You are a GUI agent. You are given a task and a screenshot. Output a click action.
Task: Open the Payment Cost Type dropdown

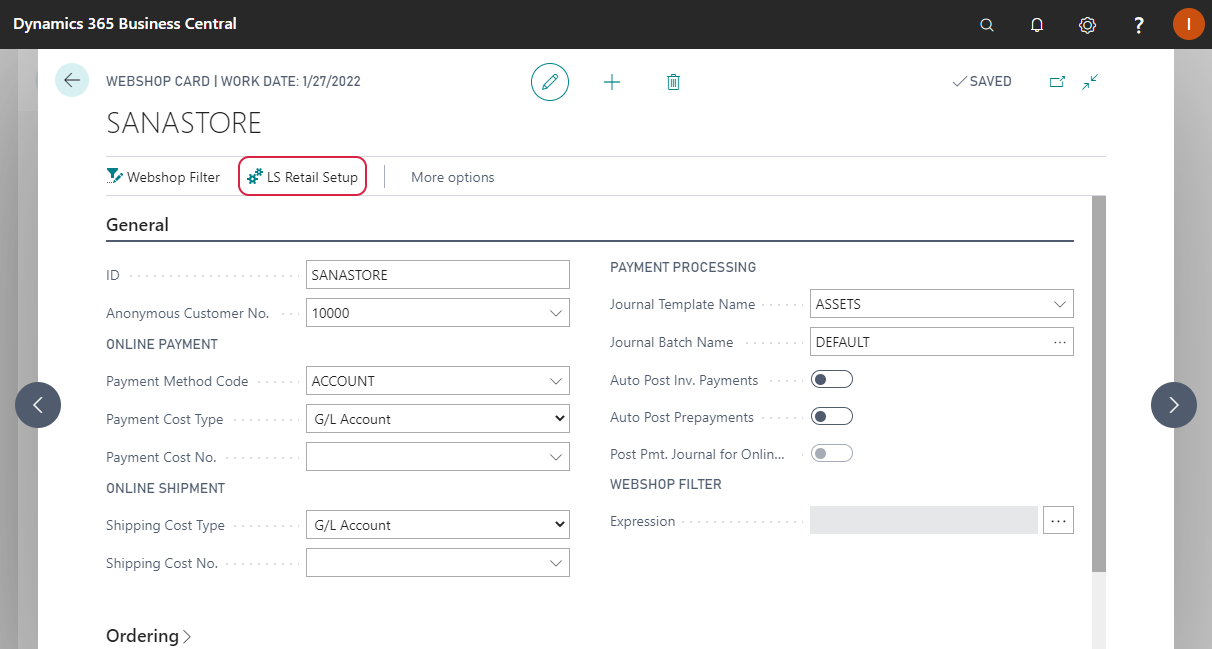pyautogui.click(x=438, y=419)
